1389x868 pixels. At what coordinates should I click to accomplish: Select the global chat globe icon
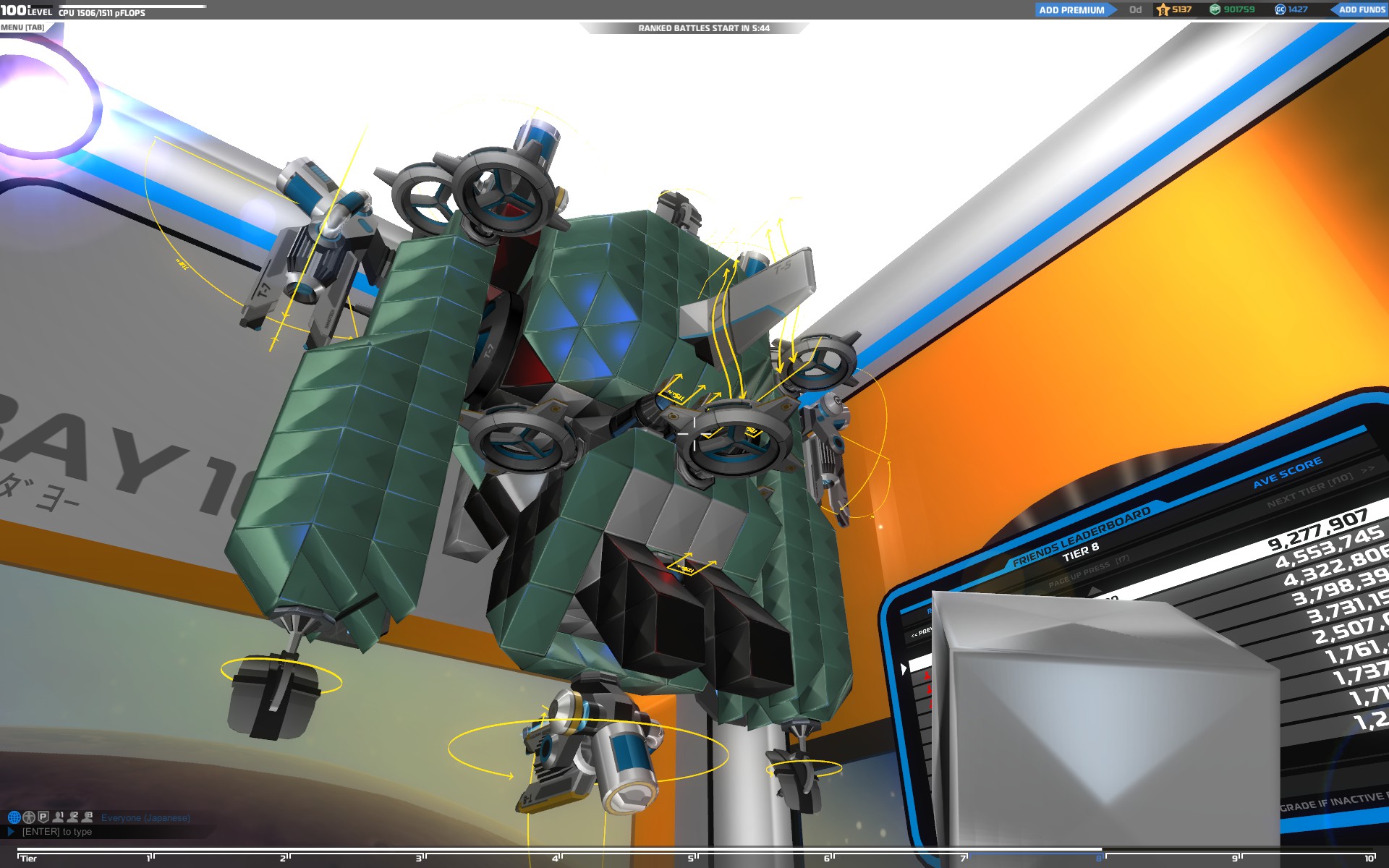pos(14,817)
